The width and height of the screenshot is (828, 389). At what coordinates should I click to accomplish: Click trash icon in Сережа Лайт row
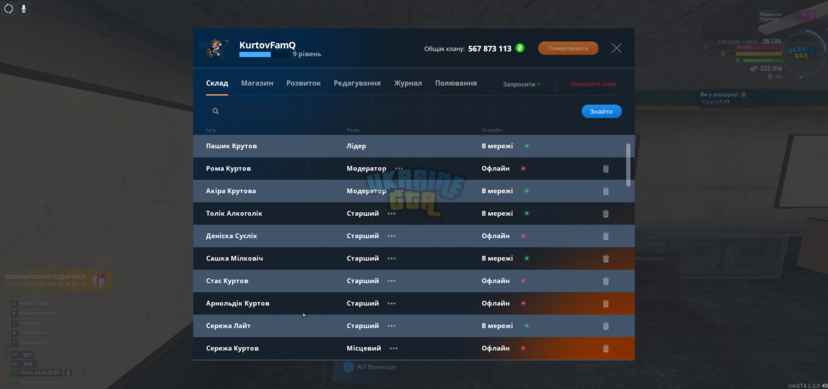(x=606, y=326)
